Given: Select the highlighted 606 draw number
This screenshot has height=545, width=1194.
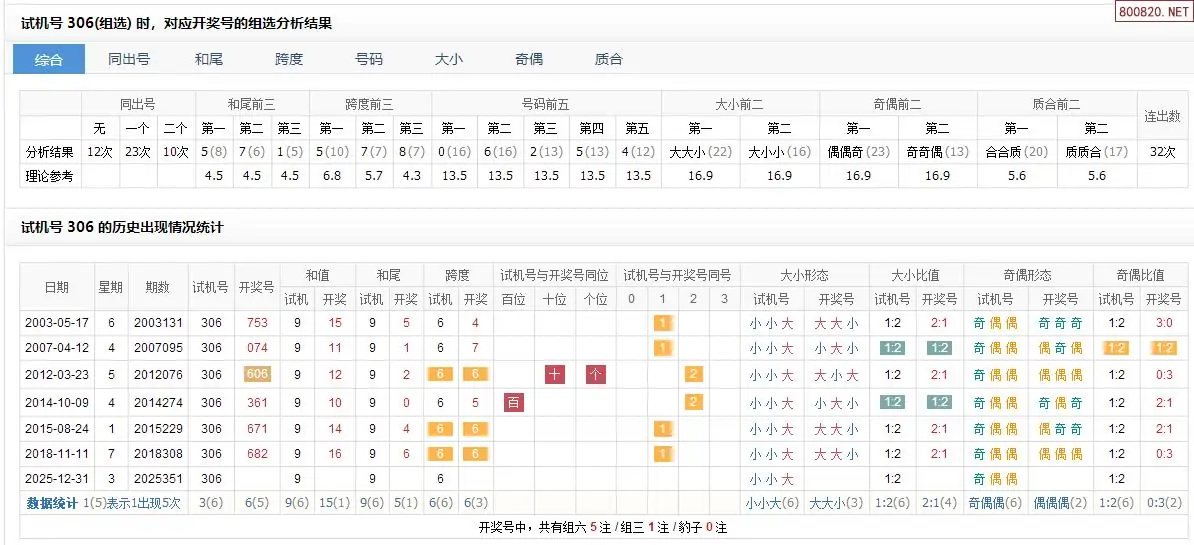Looking at the screenshot, I should click(257, 374).
